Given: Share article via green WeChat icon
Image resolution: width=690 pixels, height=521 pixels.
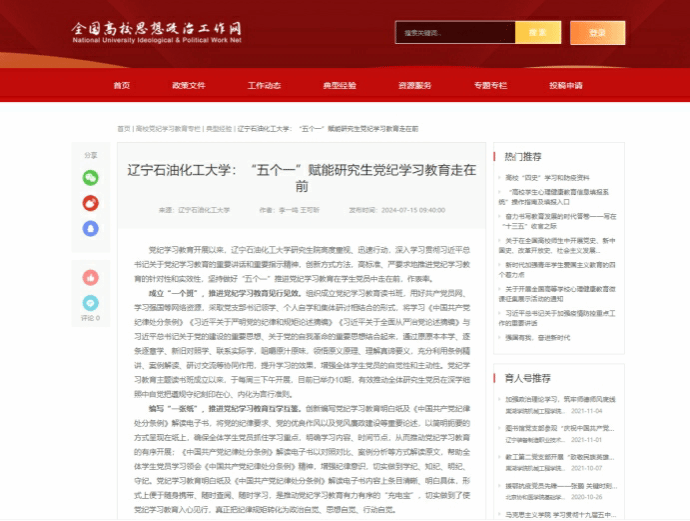Looking at the screenshot, I should click(x=91, y=178).
